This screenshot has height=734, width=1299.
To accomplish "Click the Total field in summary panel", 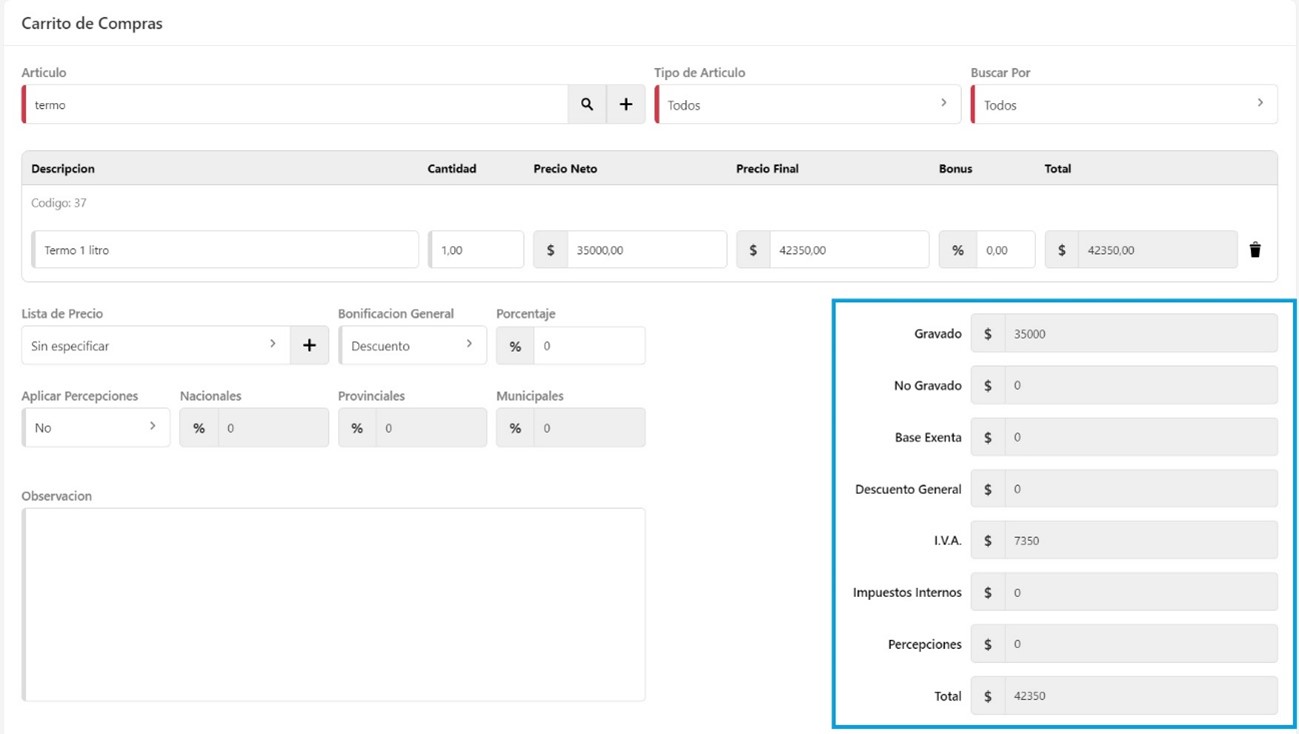I will 1139,695.
